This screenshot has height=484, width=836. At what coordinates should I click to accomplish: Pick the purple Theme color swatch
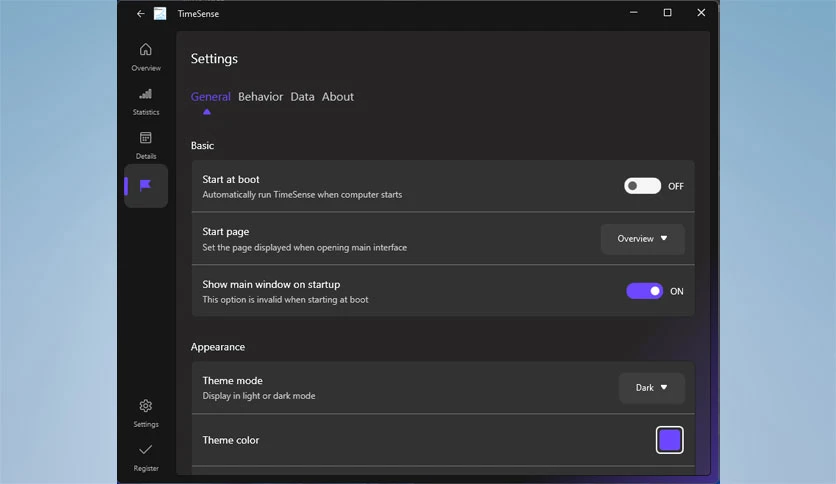[x=670, y=440]
